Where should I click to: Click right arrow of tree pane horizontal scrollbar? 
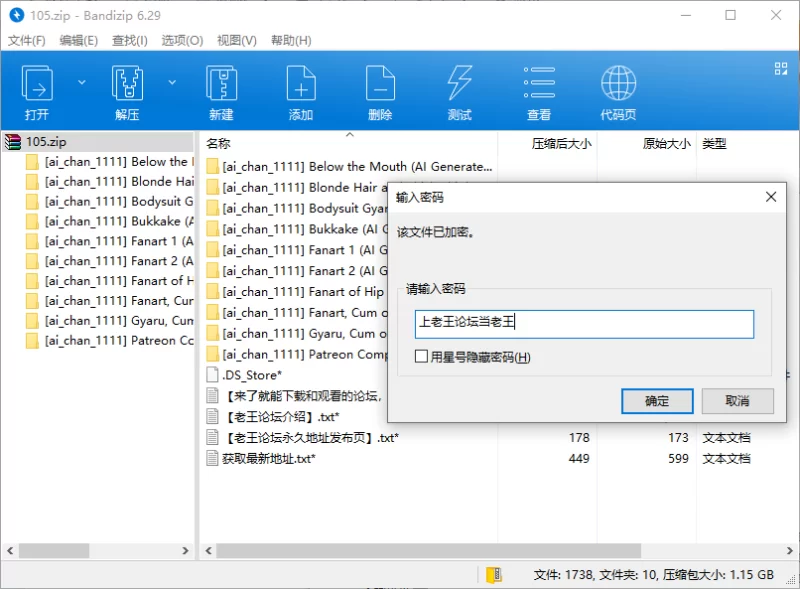[185, 551]
